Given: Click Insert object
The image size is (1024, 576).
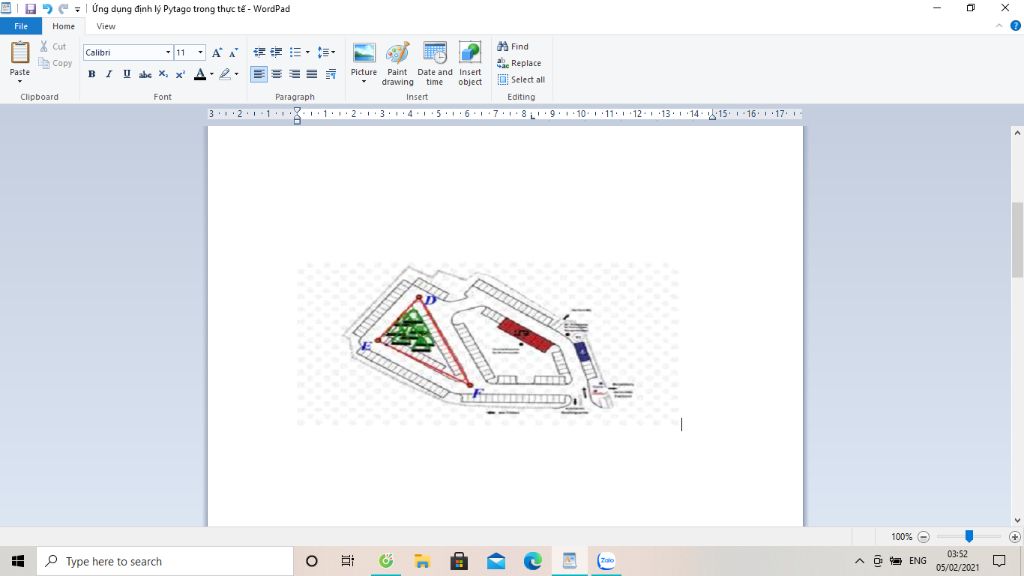Looking at the screenshot, I should click(x=470, y=63).
